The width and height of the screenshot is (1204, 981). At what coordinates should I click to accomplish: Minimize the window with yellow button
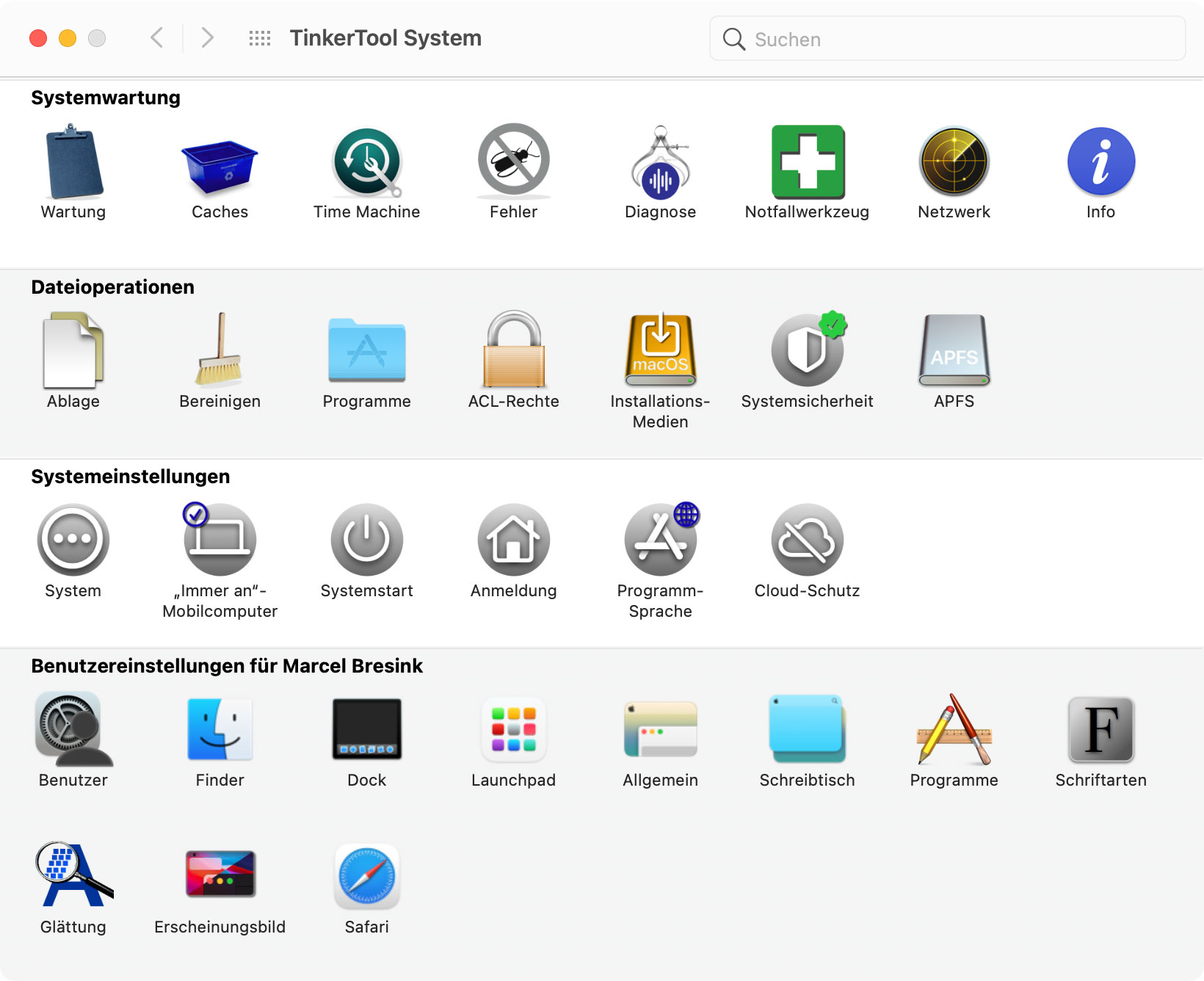[68, 38]
